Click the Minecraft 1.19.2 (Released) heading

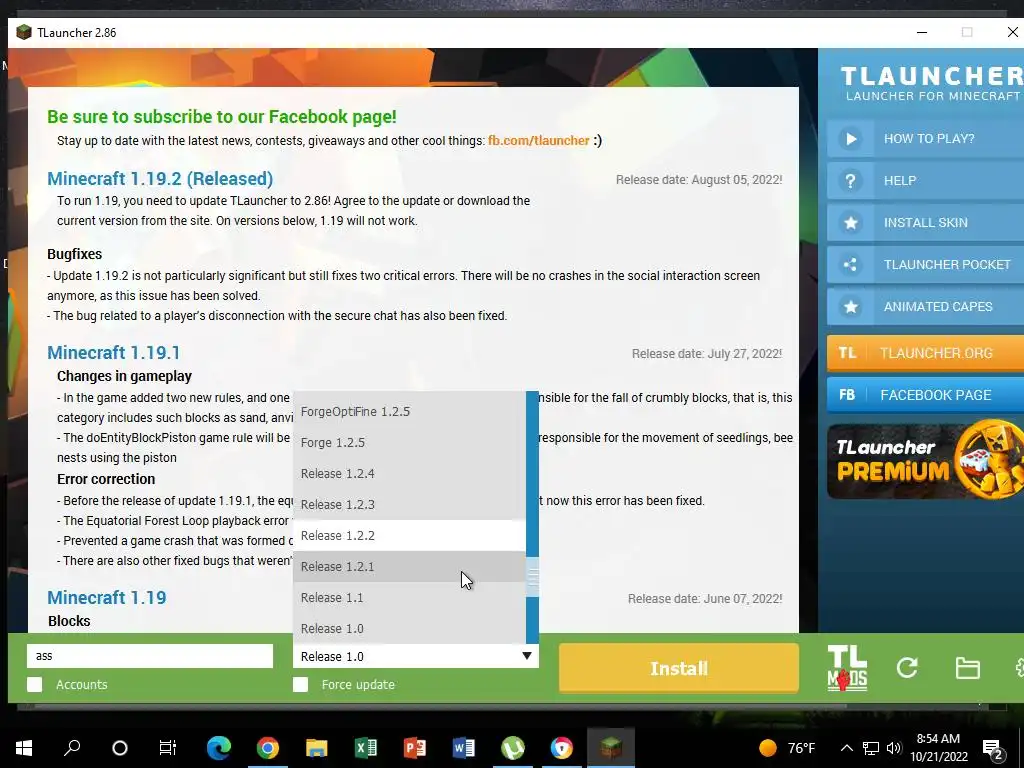point(160,178)
